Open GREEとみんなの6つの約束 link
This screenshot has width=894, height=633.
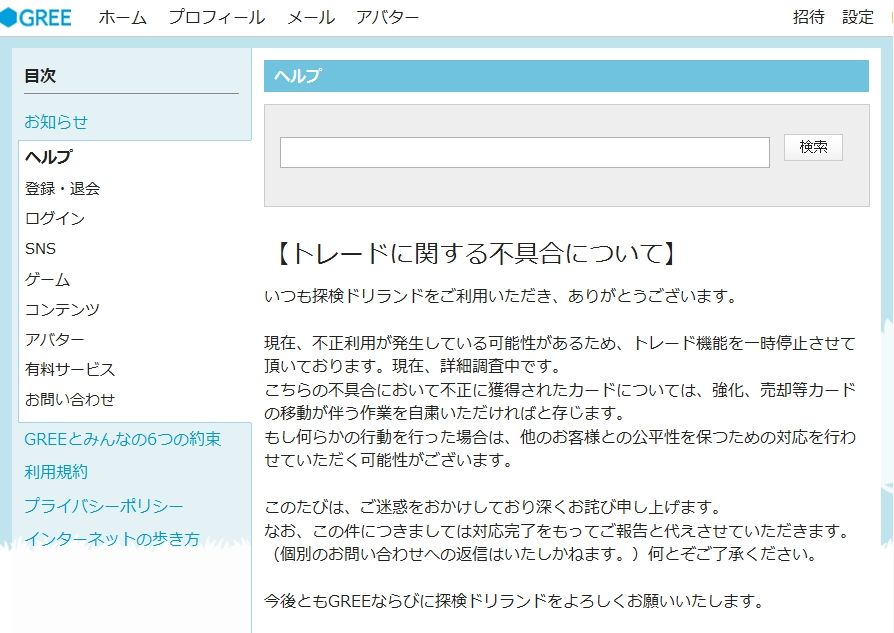click(123, 439)
